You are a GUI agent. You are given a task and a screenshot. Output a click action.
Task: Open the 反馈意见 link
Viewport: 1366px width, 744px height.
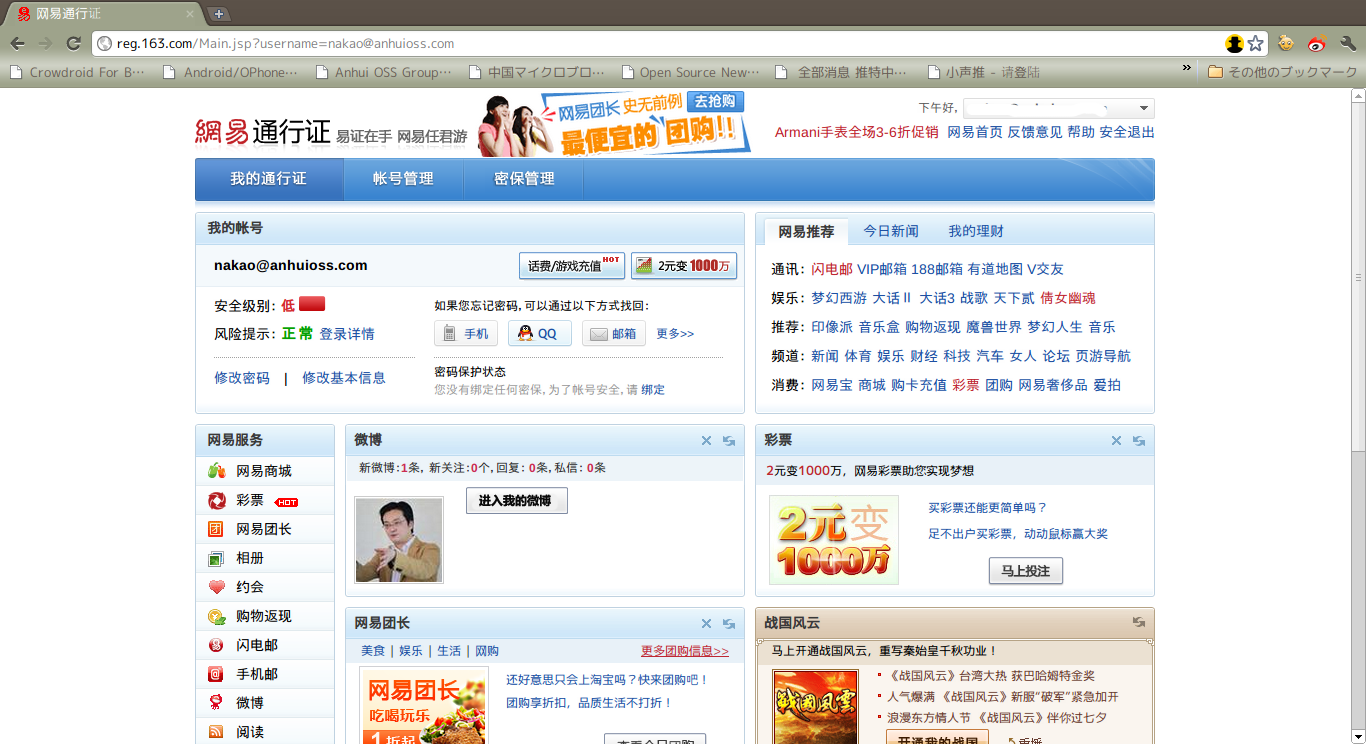tap(1035, 132)
